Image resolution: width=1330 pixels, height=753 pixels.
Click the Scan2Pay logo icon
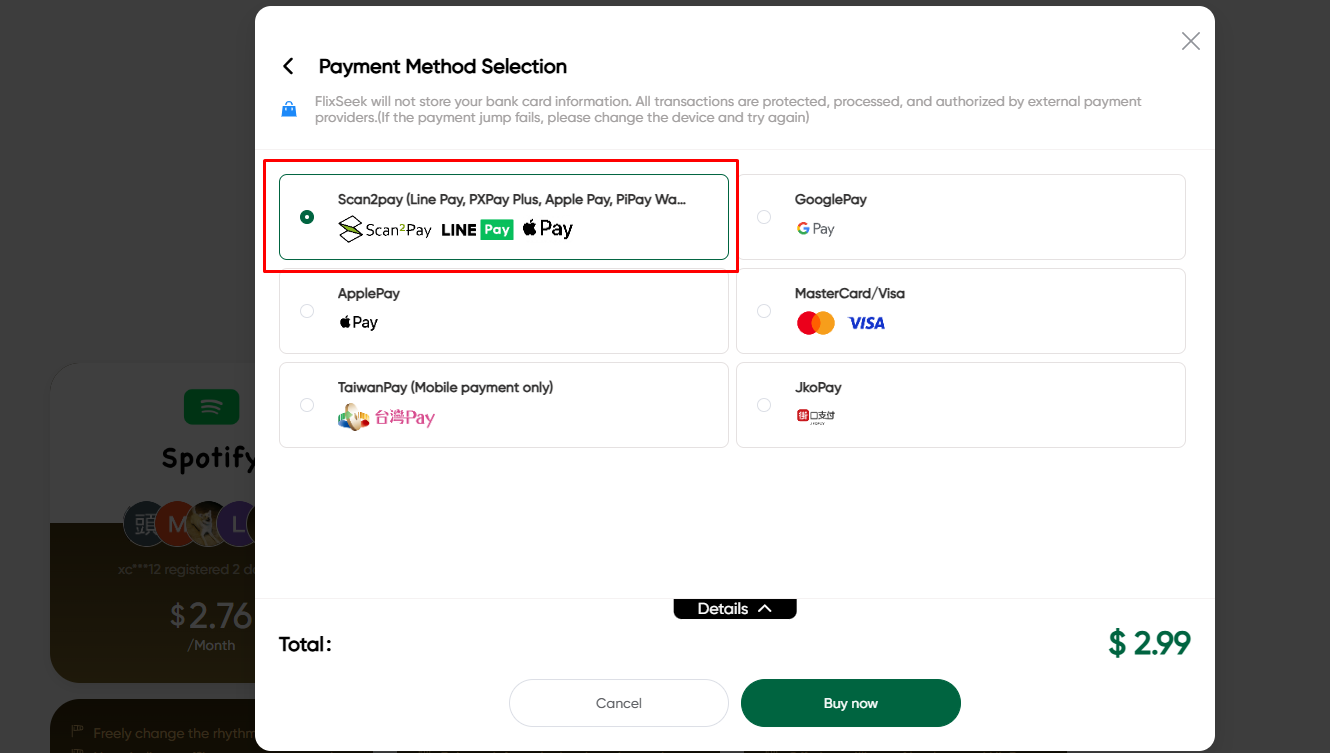351,229
